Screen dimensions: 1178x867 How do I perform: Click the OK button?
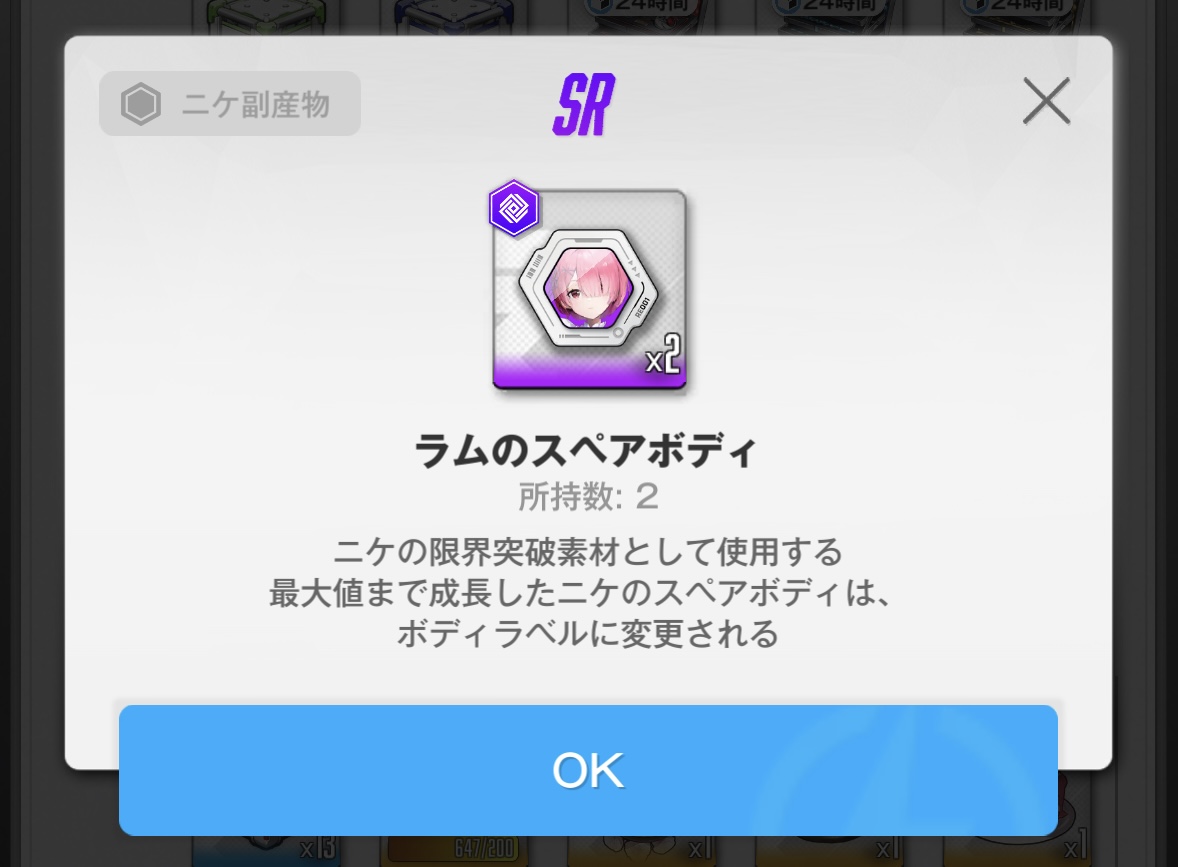coord(588,770)
